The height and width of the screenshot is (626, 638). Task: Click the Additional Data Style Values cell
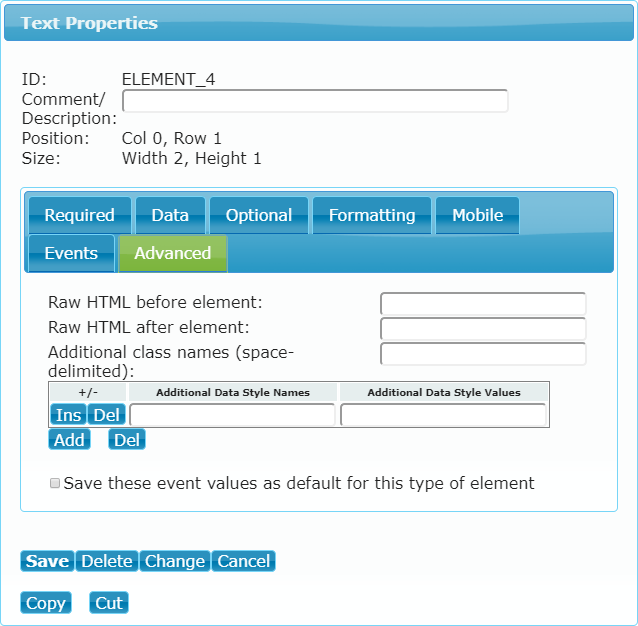[x=443, y=414]
